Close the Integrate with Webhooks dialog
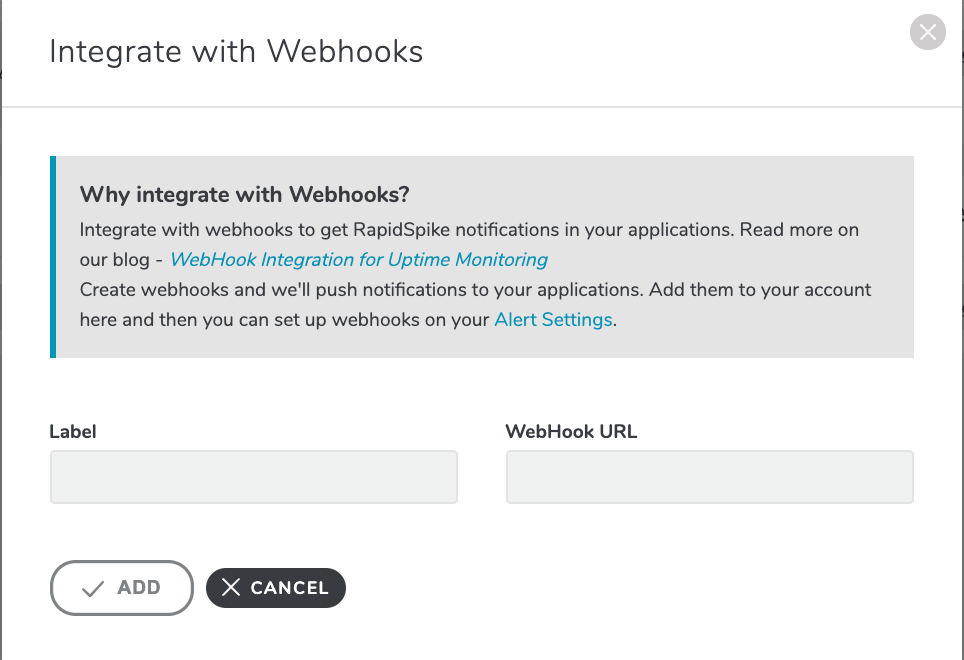The width and height of the screenshot is (964, 660). [x=928, y=32]
